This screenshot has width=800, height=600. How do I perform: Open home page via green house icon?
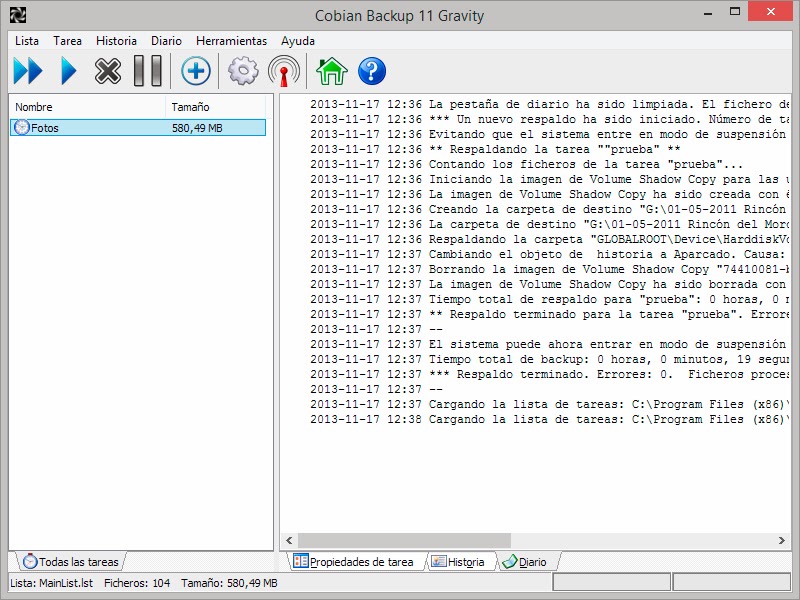pos(332,71)
